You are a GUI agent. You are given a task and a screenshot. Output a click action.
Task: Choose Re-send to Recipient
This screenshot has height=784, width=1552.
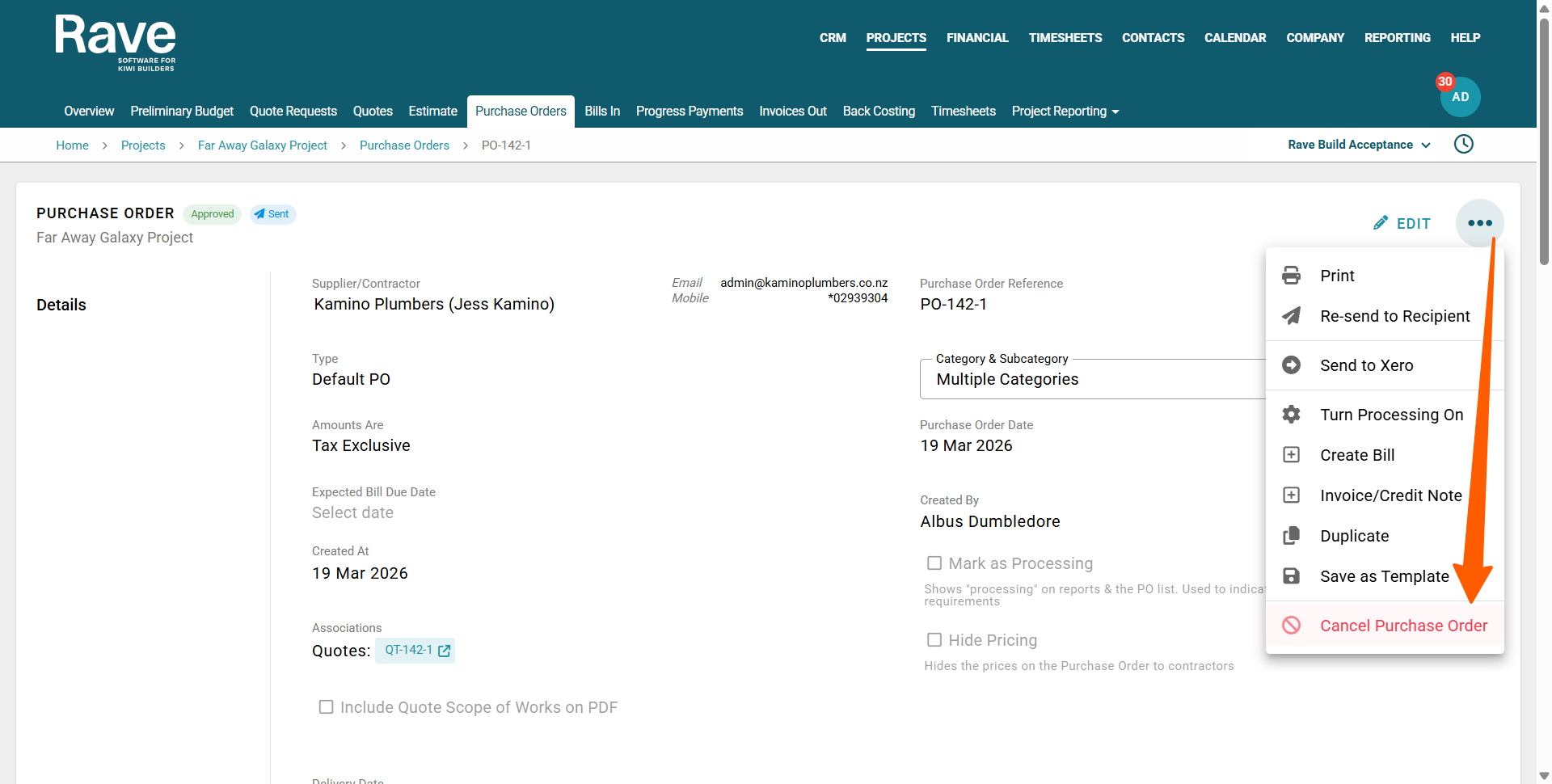coord(1385,316)
